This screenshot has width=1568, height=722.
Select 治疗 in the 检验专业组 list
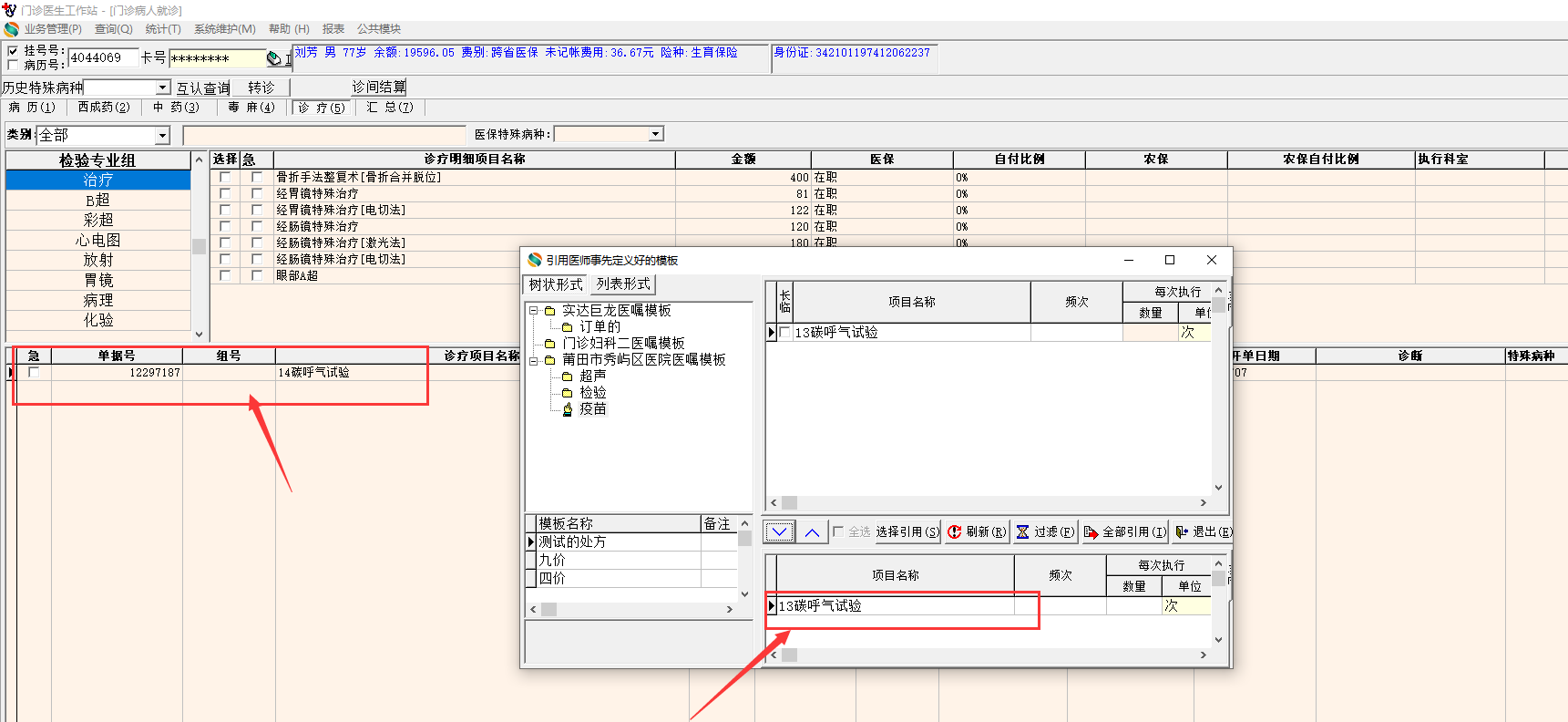[98, 180]
